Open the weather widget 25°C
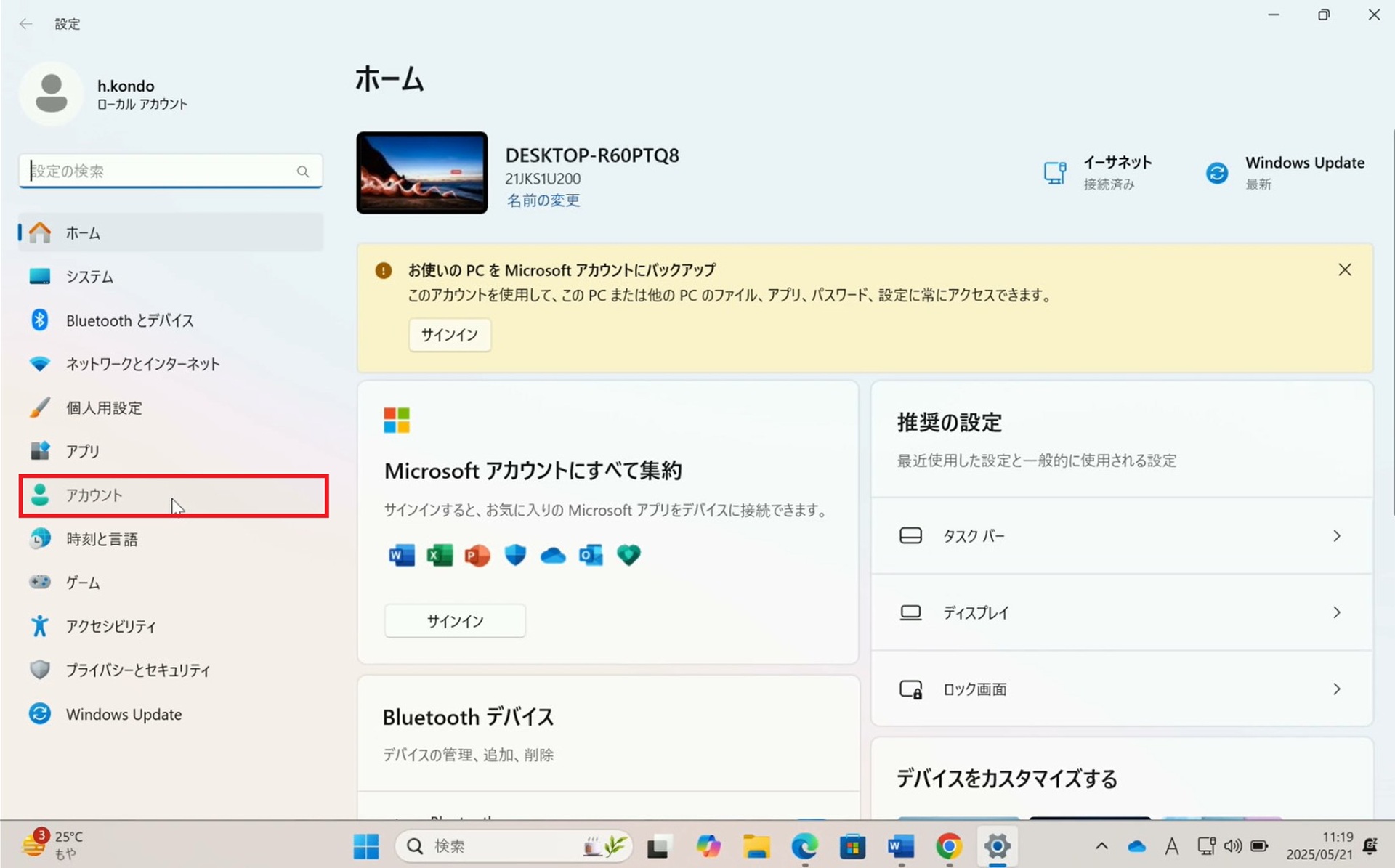Image resolution: width=1395 pixels, height=868 pixels. pyautogui.click(x=52, y=845)
